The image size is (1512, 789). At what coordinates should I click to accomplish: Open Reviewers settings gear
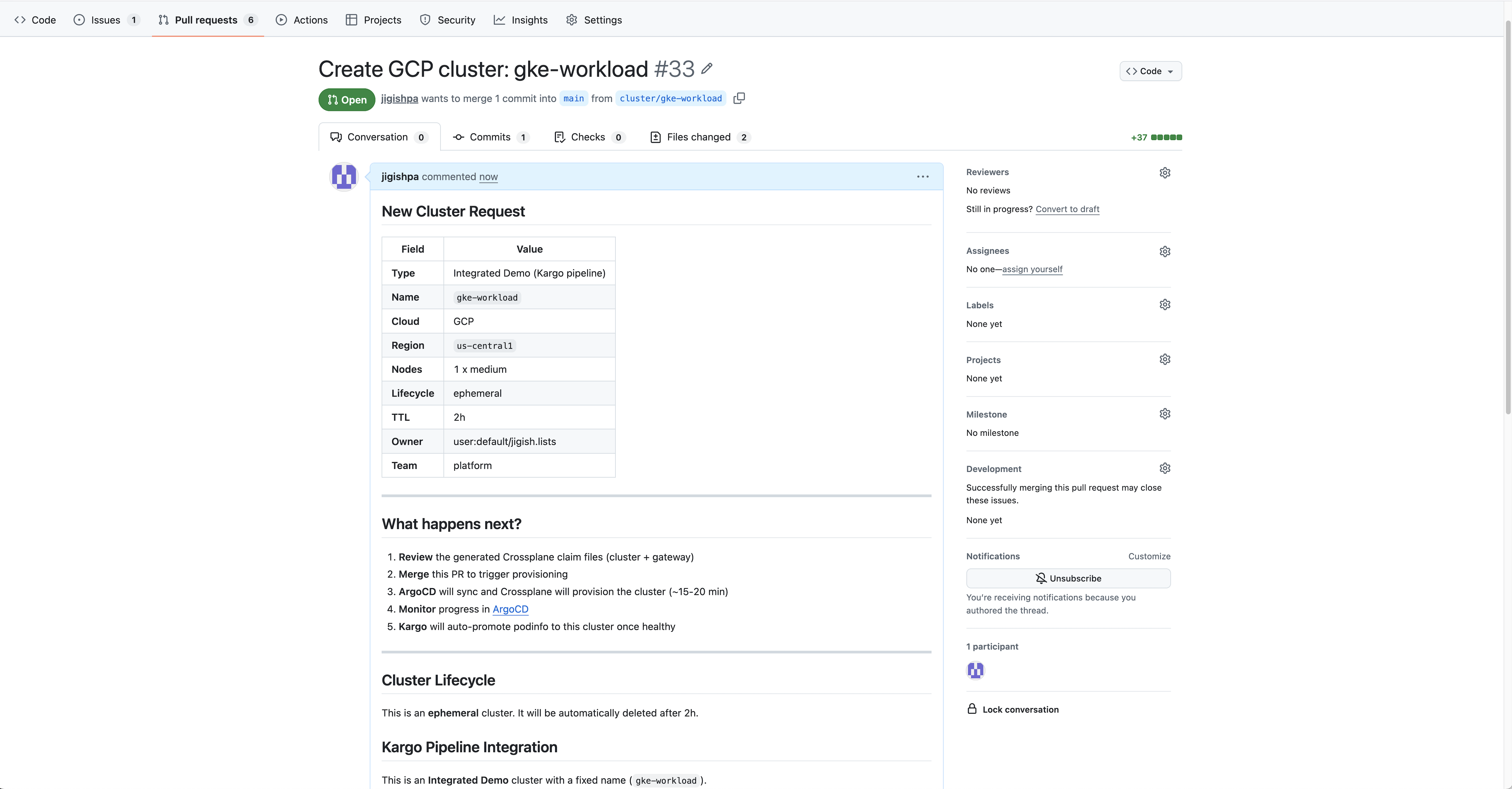pos(1165,172)
